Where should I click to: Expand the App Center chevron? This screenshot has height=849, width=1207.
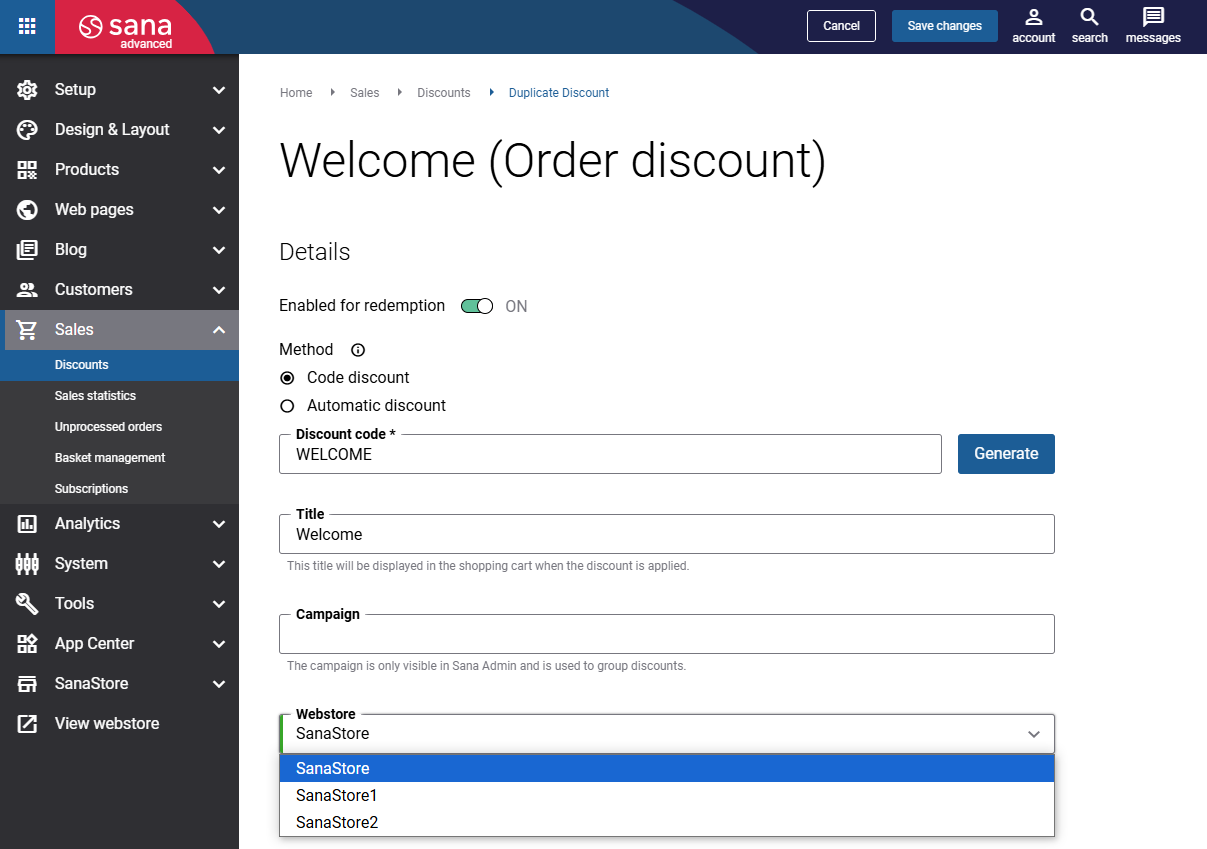219,644
